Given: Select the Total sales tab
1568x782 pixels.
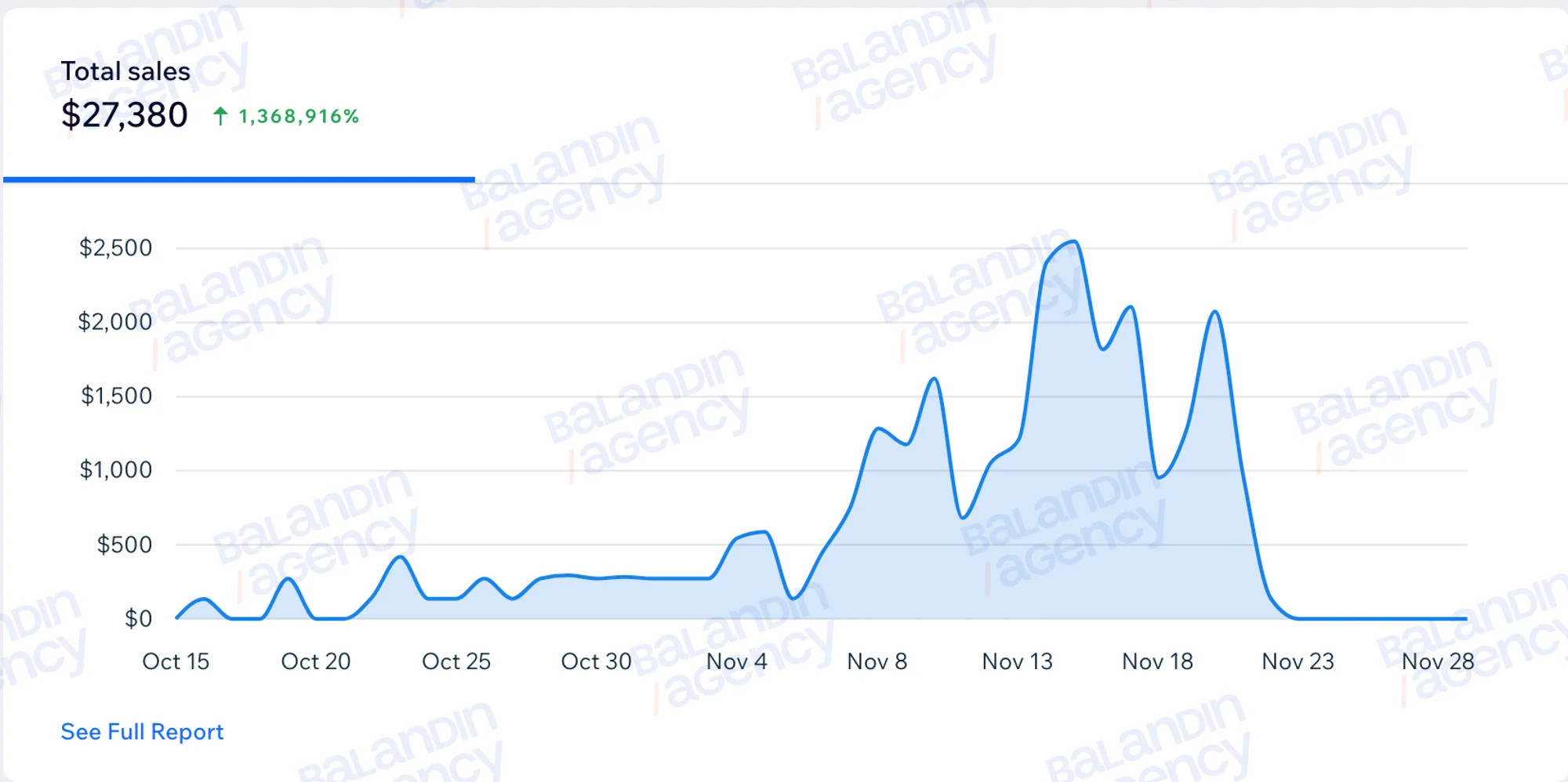Looking at the screenshot, I should point(238,96).
